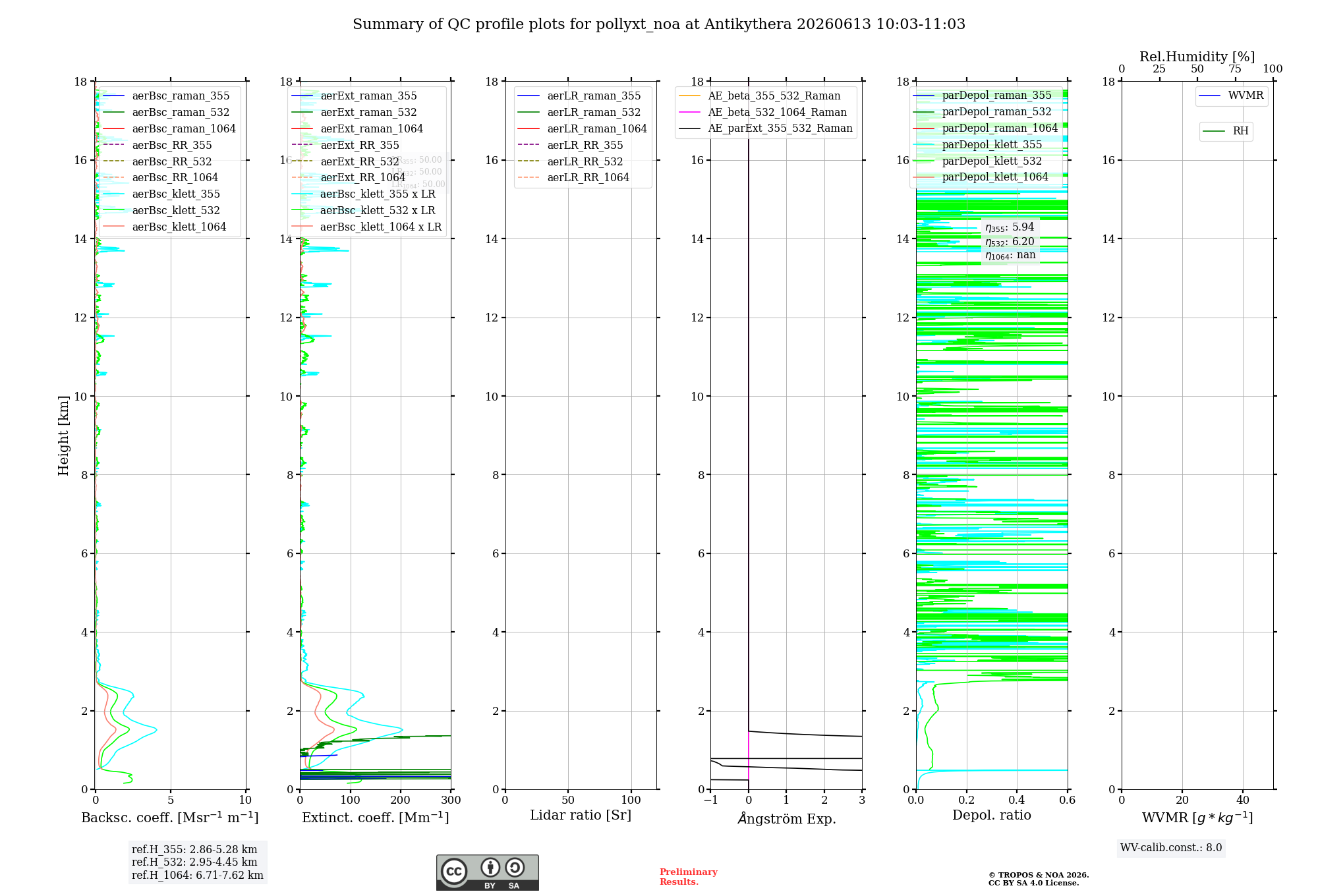Click the ref.H_355: 2.86-5.28 km text
The width and height of the screenshot is (1318, 896).
194,850
